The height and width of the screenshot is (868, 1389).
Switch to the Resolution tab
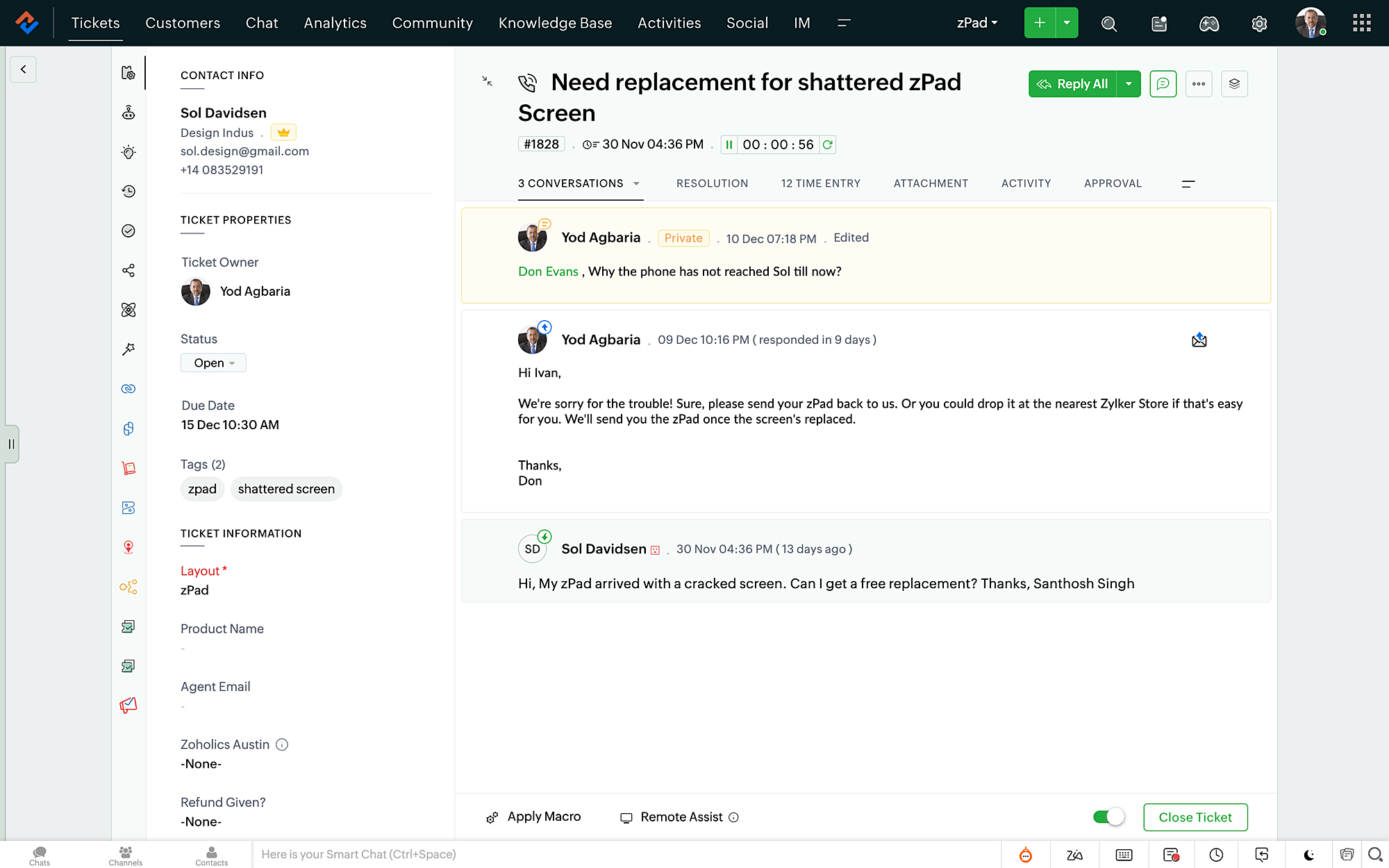click(712, 183)
